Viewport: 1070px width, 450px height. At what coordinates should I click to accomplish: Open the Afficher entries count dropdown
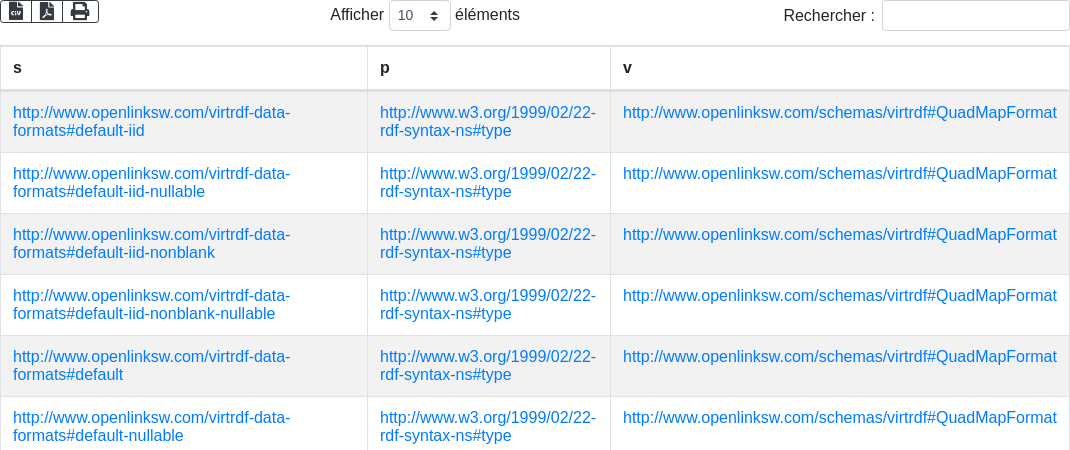(x=419, y=16)
